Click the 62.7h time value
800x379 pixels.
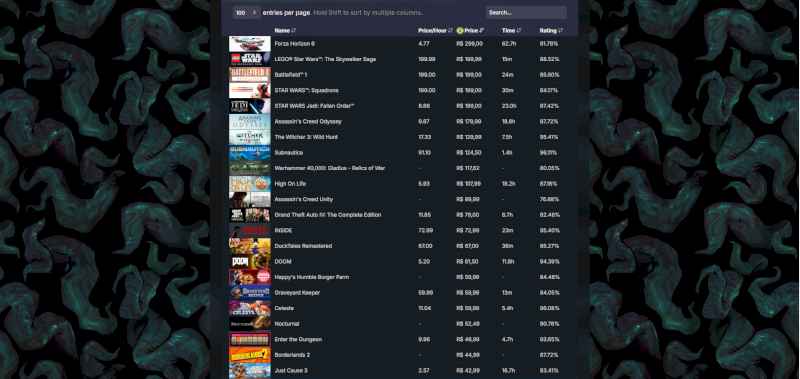click(509, 44)
